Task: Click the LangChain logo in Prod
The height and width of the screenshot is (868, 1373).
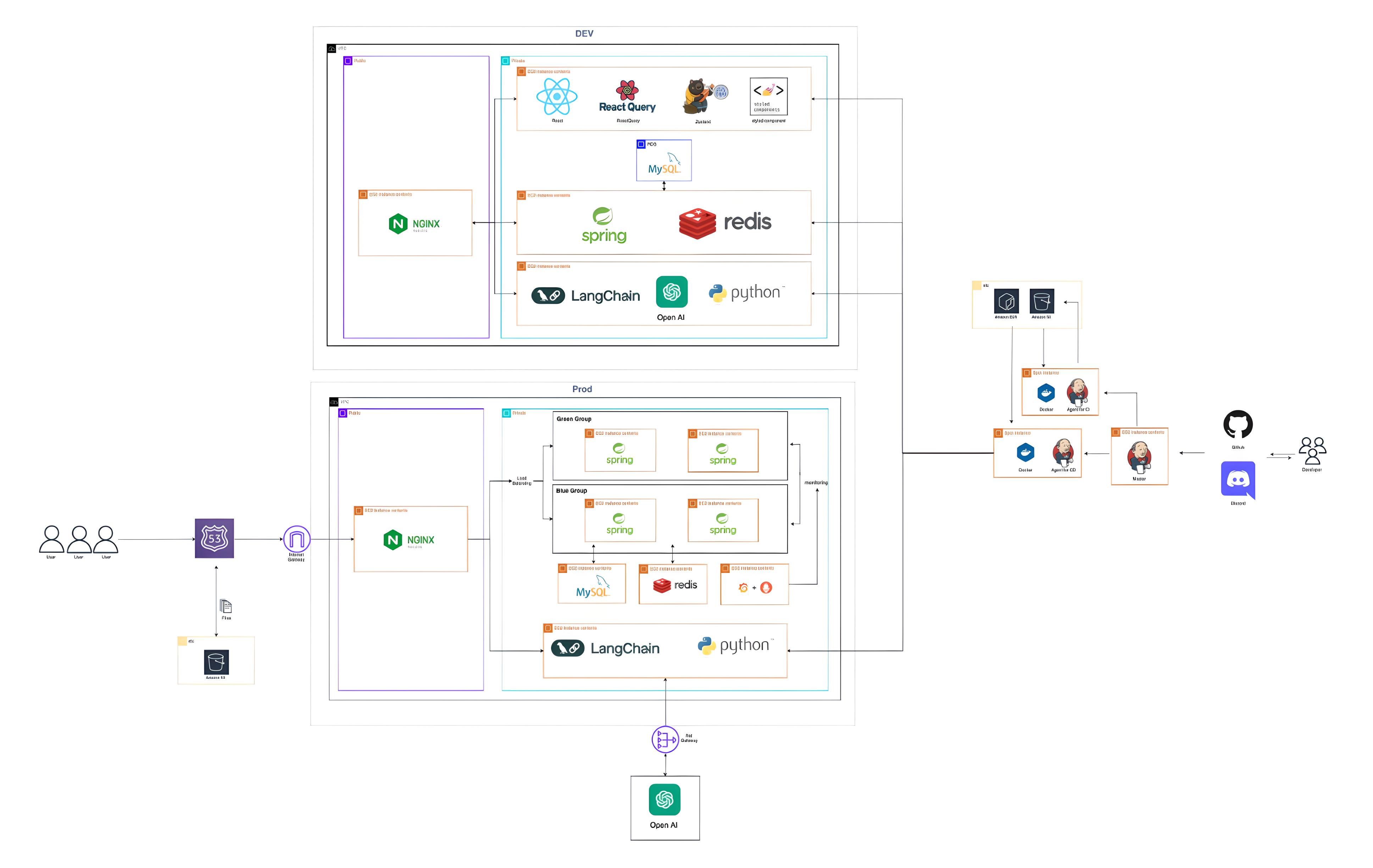Action: 605,649
